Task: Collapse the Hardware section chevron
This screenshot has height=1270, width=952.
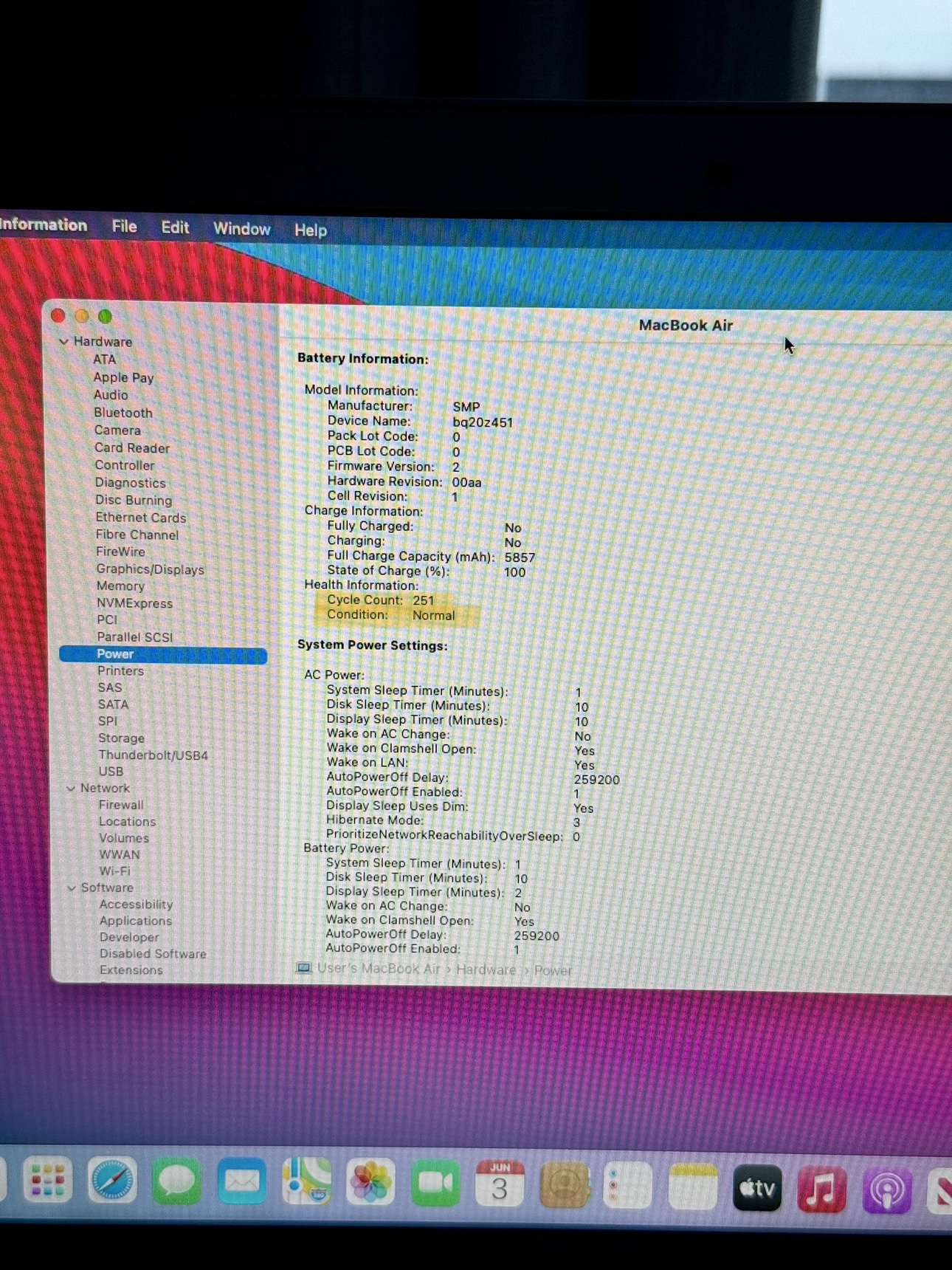Action: [x=64, y=342]
